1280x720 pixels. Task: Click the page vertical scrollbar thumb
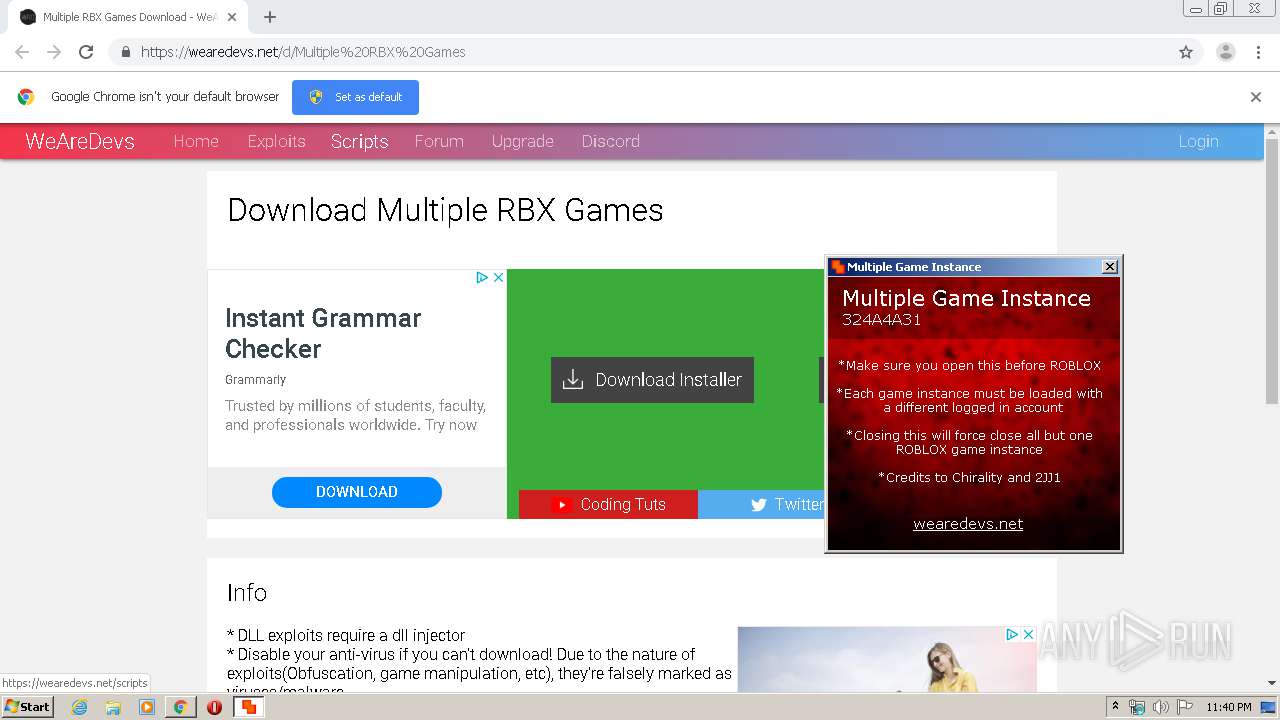1272,270
